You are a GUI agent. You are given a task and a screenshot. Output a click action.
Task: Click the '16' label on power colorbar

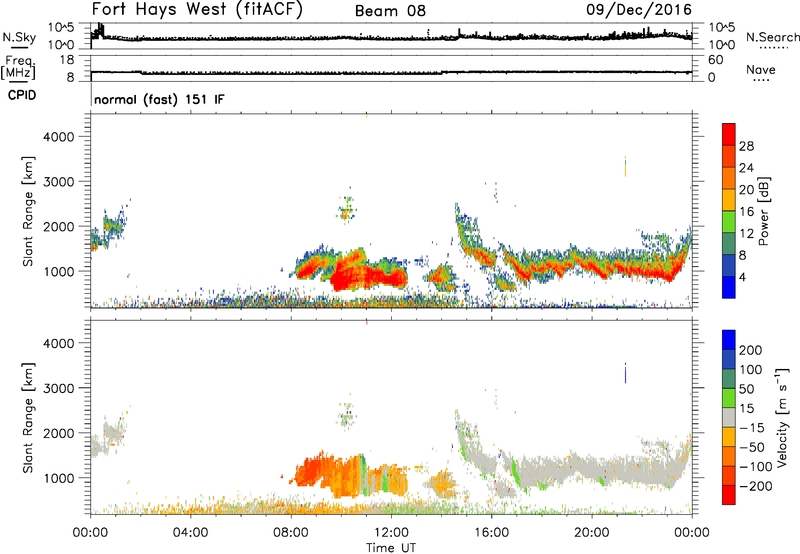coord(746,212)
